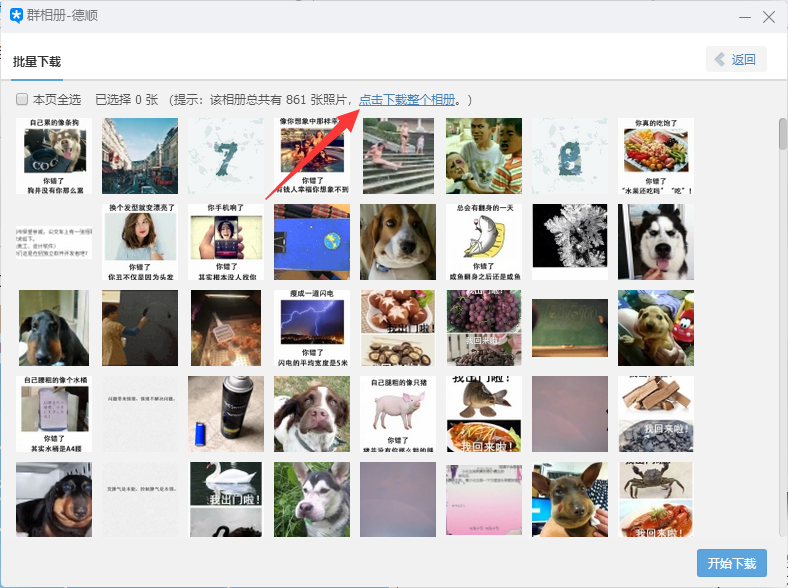Select the number 7 thumbnail
The height and width of the screenshot is (588, 788).
(226, 156)
